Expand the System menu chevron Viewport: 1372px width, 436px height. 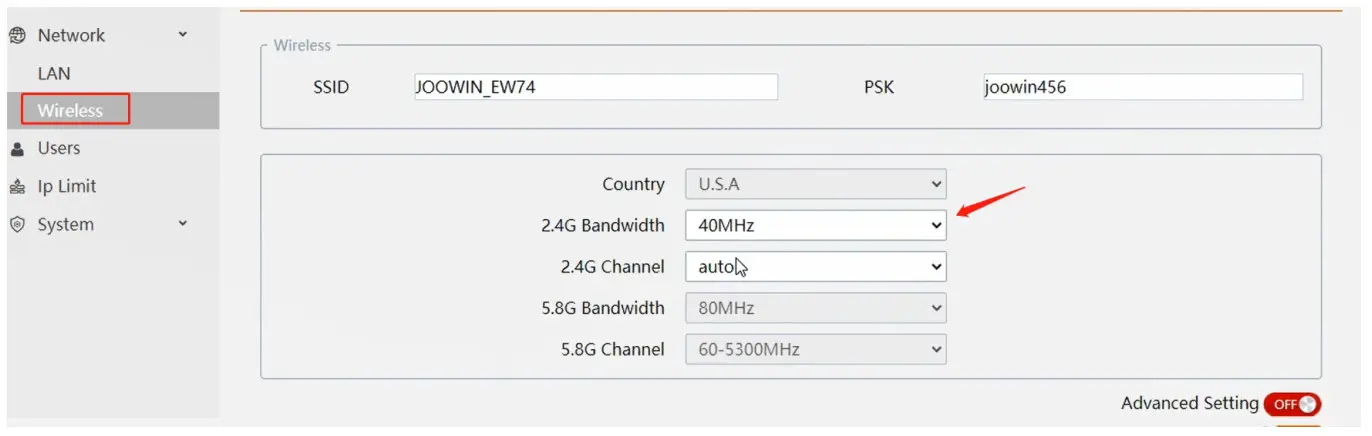[182, 224]
